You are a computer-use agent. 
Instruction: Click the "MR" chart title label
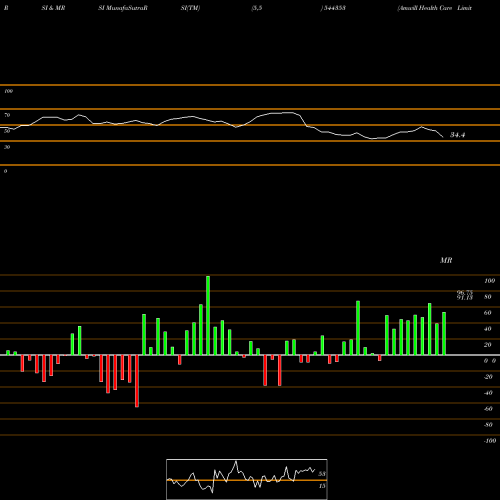tap(446, 260)
